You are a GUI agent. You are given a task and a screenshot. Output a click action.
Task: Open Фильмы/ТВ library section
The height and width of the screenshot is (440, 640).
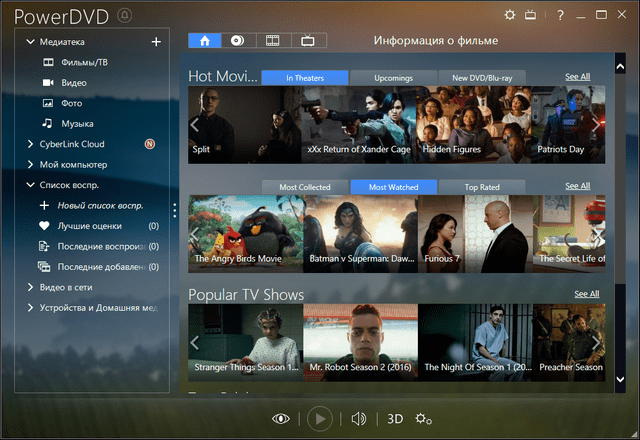click(x=84, y=62)
